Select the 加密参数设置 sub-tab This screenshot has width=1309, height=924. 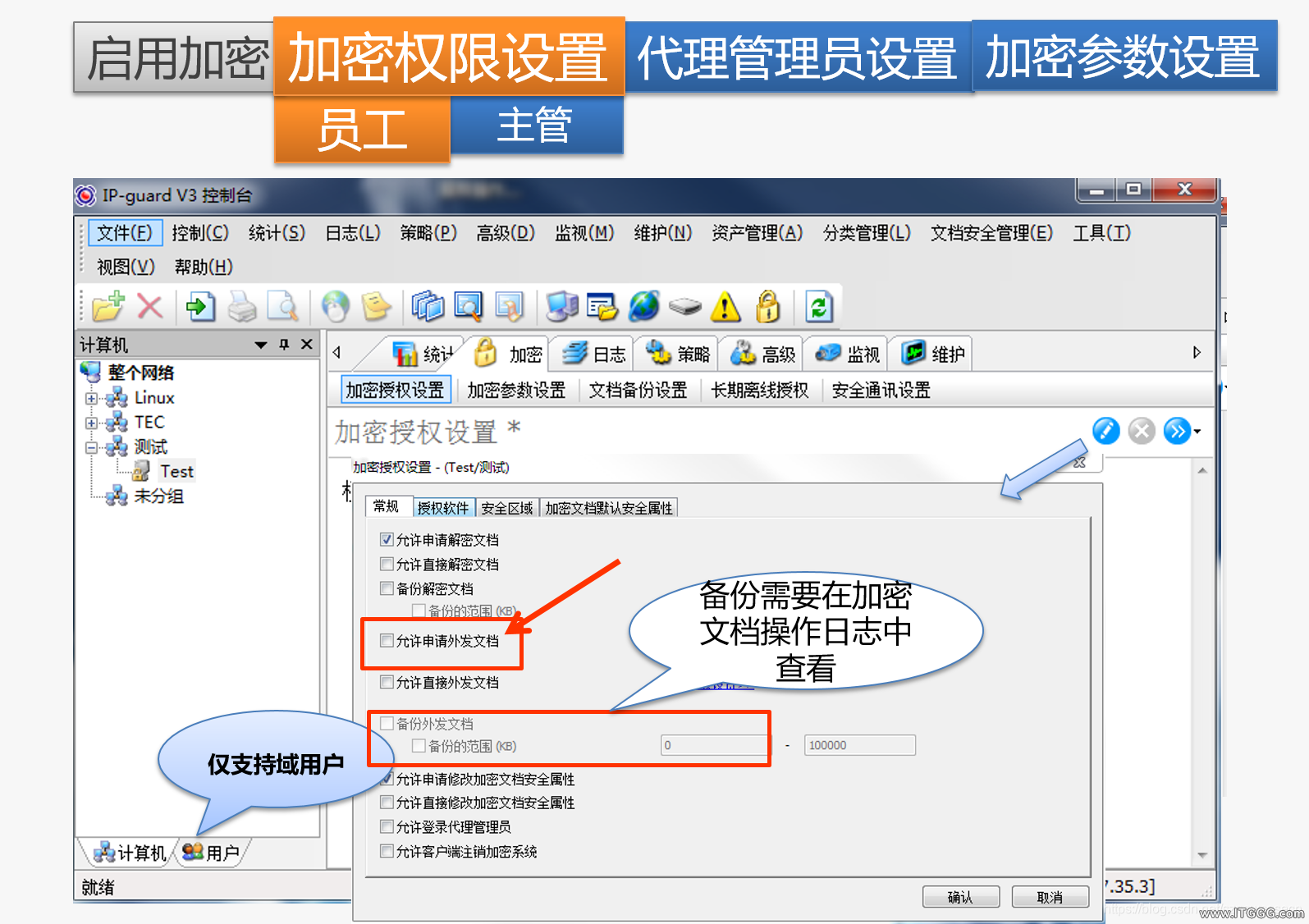pos(516,391)
